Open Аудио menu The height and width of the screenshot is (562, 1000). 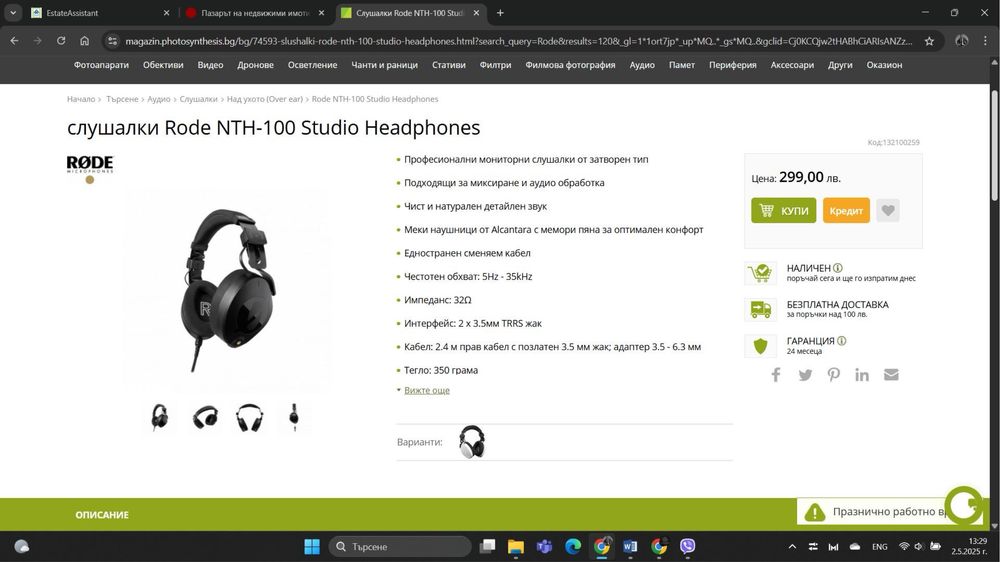click(642, 65)
